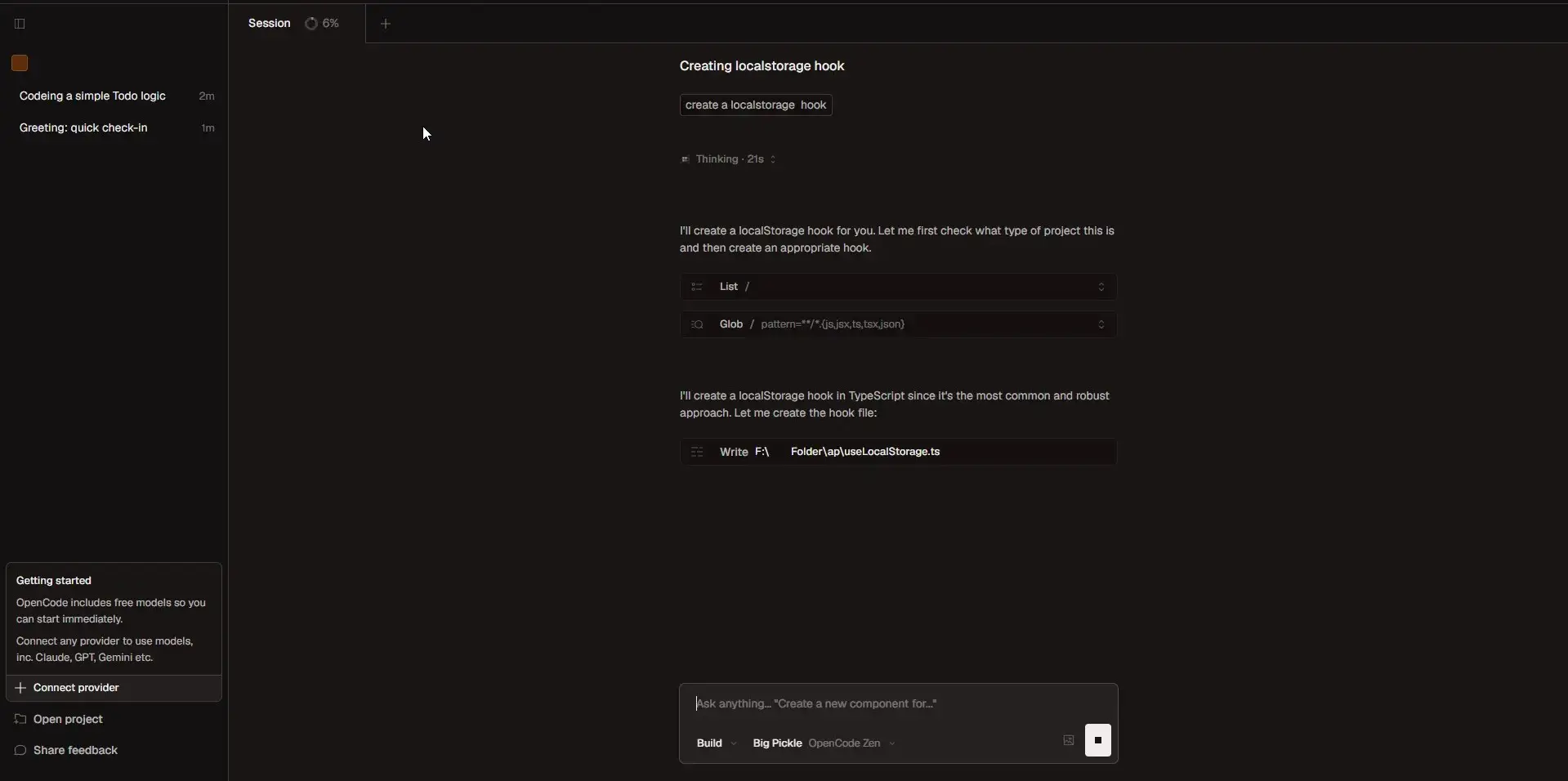Click the Share feedback link
This screenshot has width=1568, height=781.
(x=75, y=751)
